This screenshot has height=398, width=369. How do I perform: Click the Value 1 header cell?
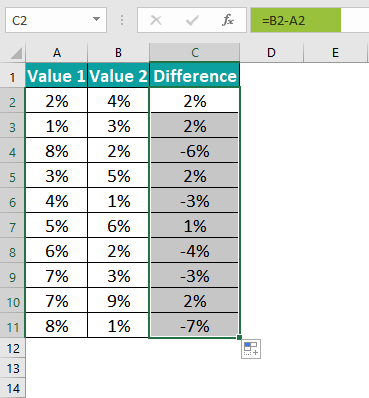57,76
